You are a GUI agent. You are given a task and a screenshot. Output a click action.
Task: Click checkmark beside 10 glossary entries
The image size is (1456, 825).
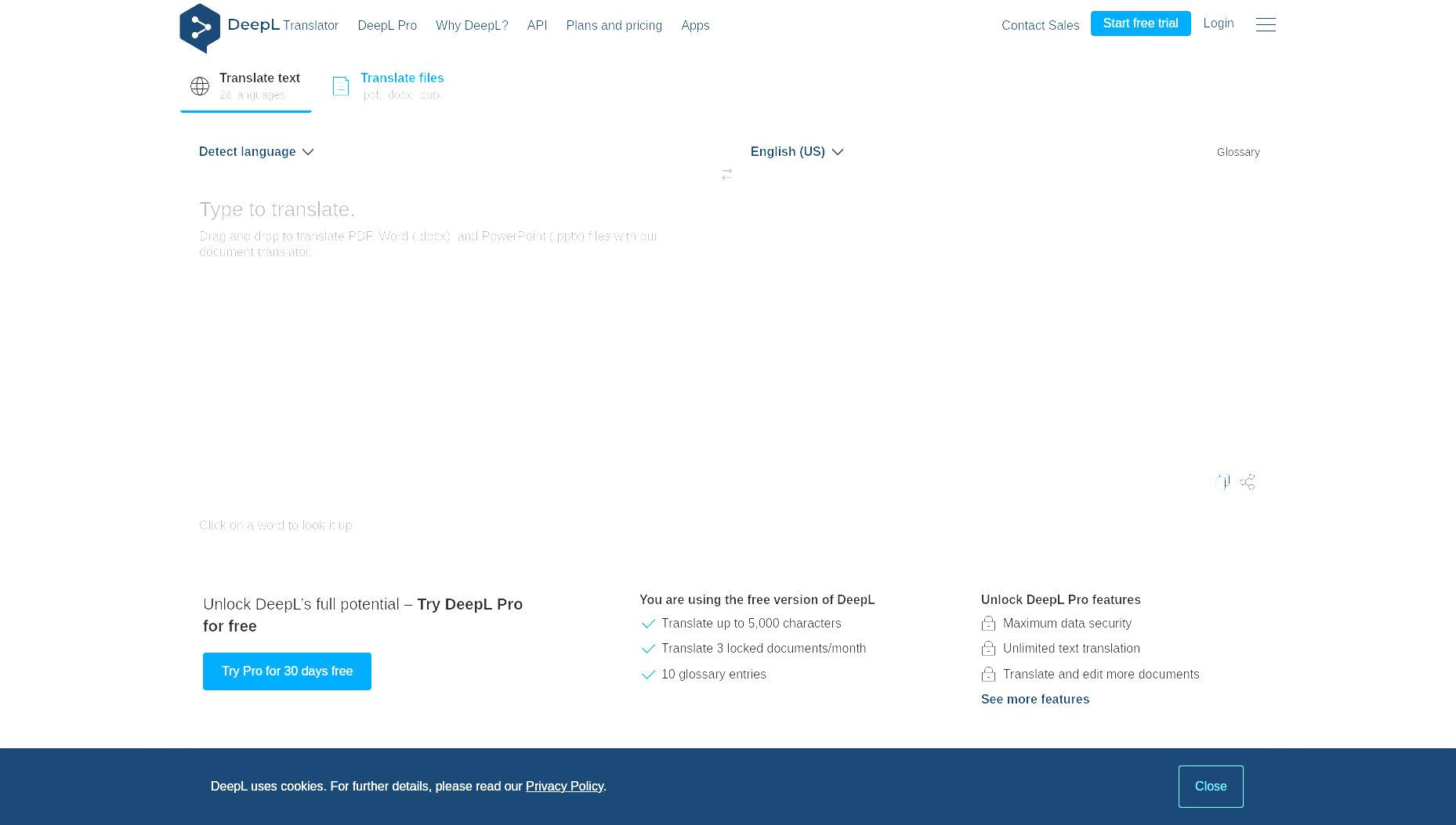[648, 675]
